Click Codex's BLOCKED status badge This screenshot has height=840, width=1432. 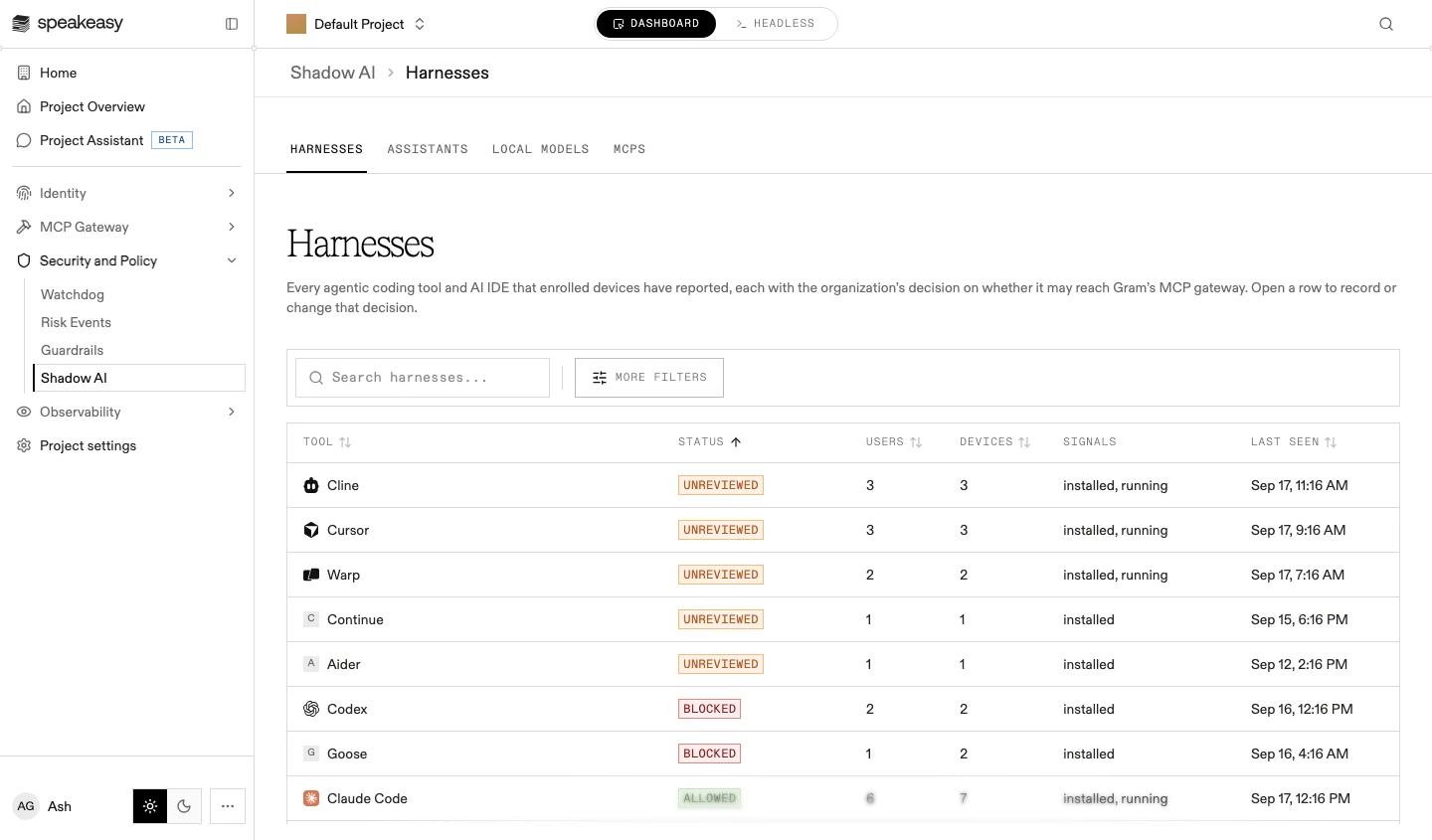pos(710,709)
